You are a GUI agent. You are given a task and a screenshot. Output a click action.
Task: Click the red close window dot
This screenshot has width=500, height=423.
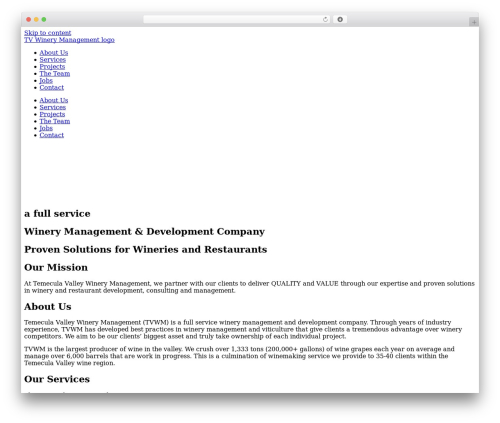tap(29, 20)
